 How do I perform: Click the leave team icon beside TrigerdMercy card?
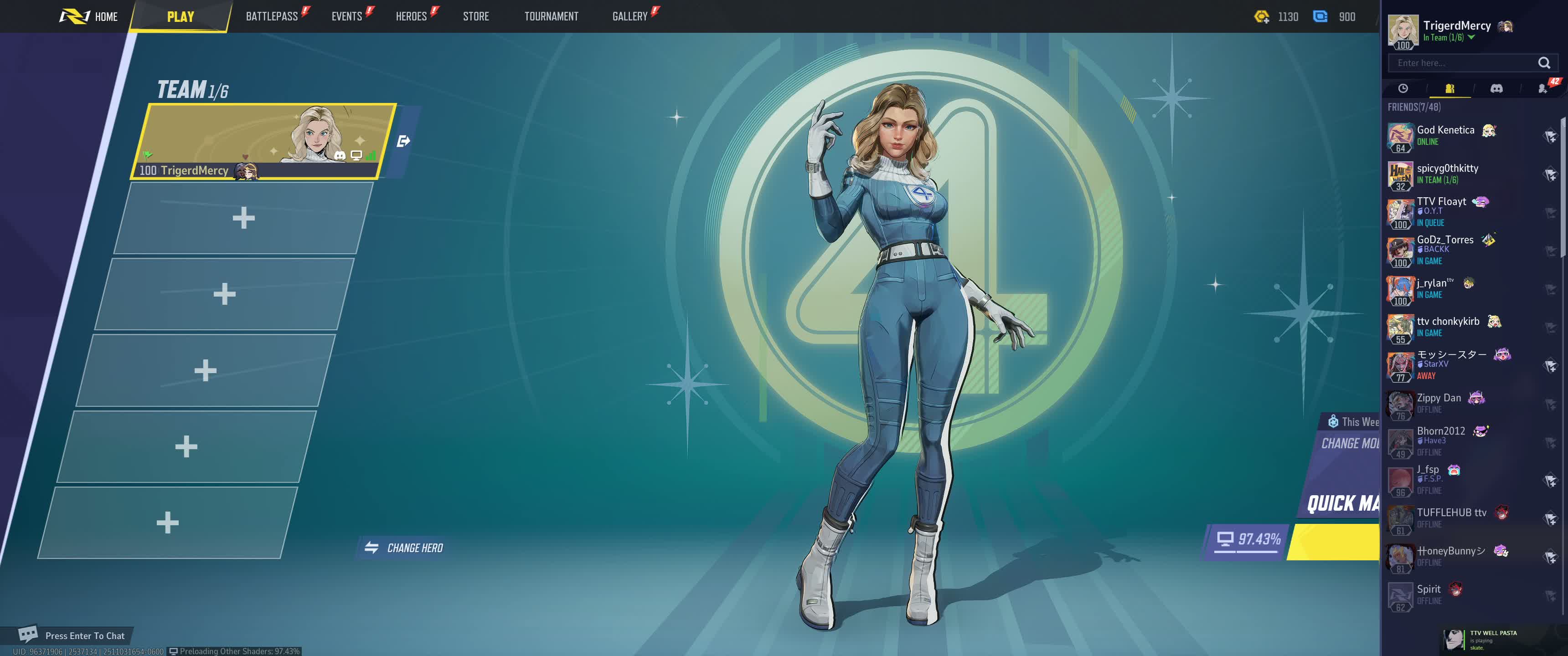coord(403,142)
